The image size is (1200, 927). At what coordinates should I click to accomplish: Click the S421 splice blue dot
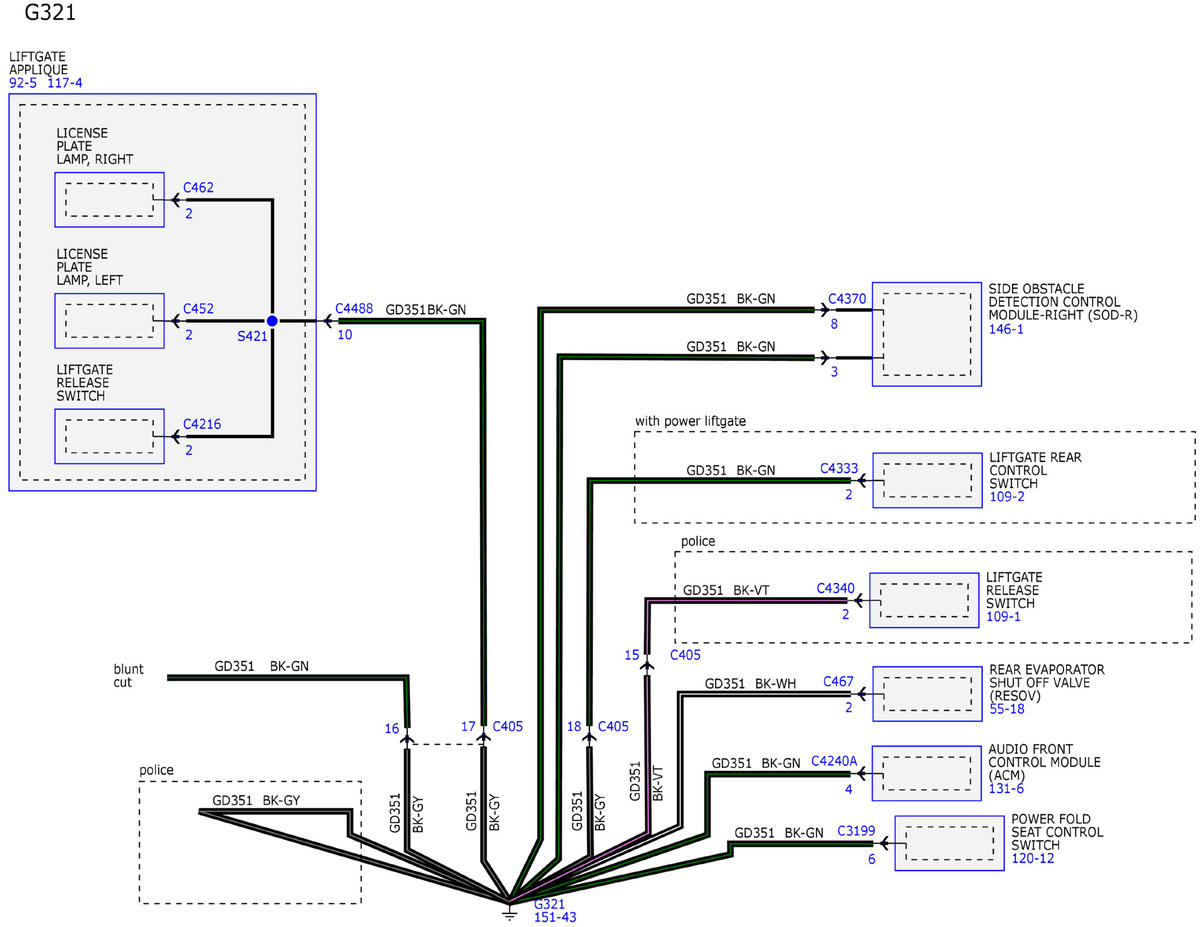click(272, 321)
